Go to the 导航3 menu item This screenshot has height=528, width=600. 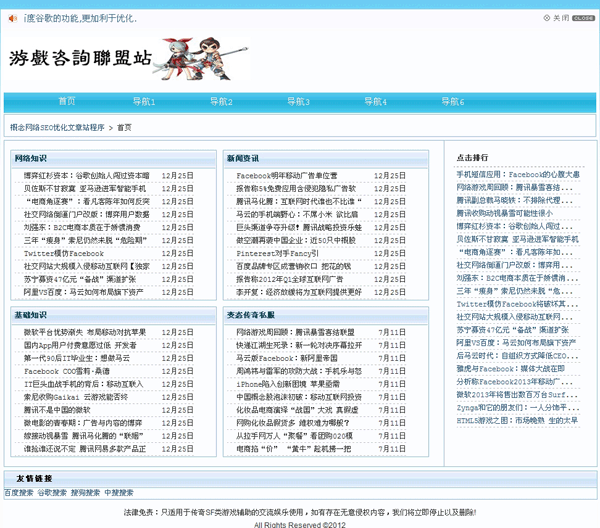[x=299, y=101]
